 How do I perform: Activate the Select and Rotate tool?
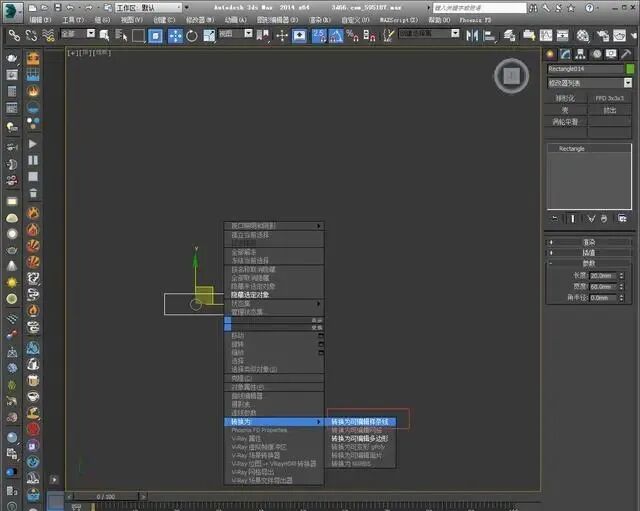(x=192, y=36)
